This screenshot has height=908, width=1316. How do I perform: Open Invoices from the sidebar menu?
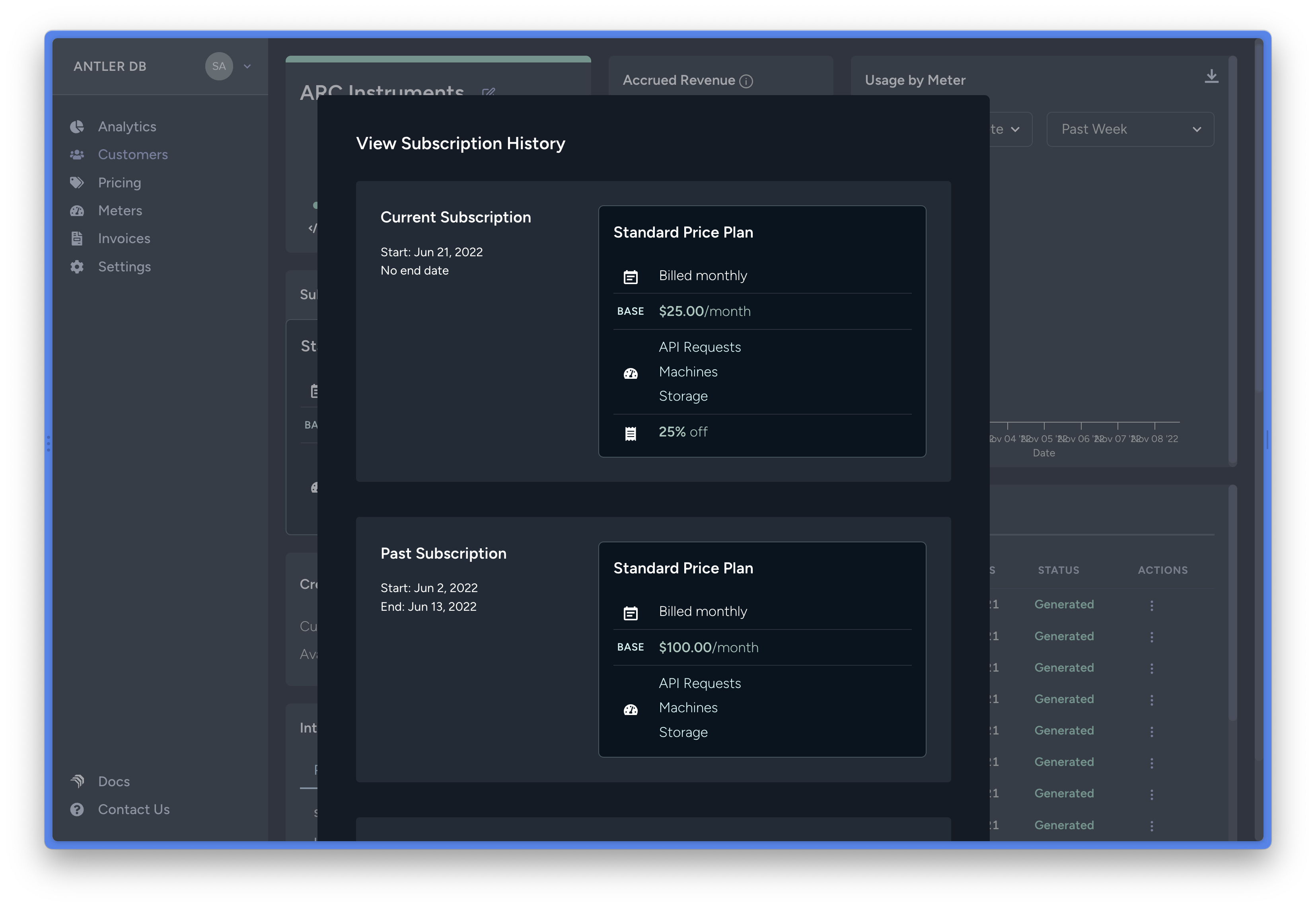pos(124,238)
